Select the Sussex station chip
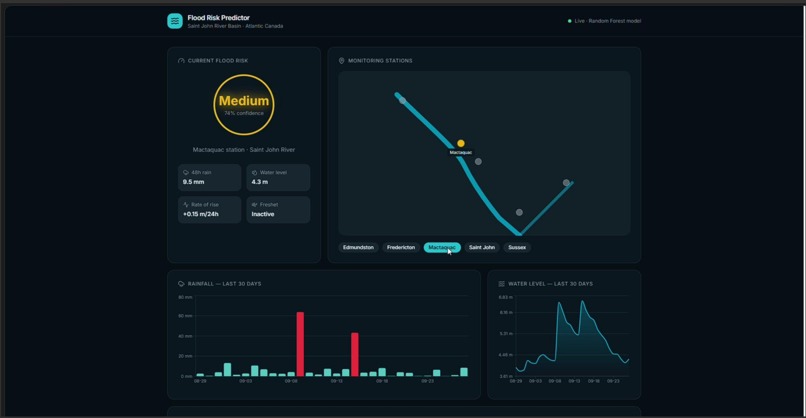The height and width of the screenshot is (418, 806). [517, 247]
